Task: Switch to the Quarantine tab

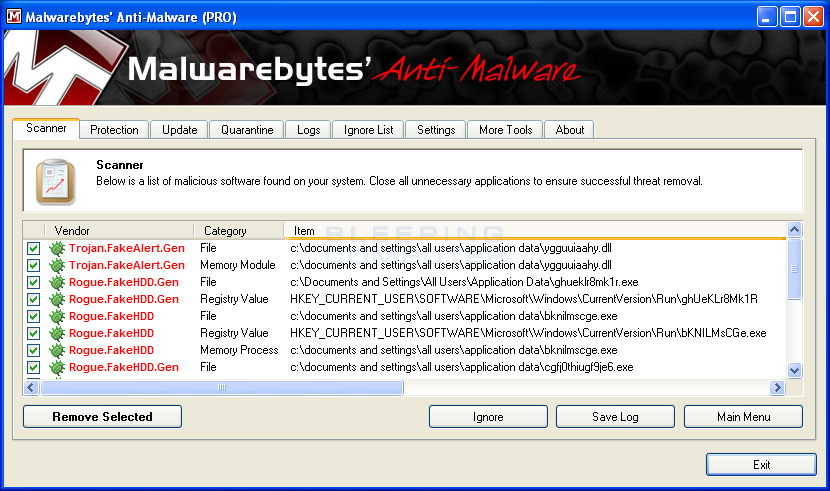Action: 247,130
